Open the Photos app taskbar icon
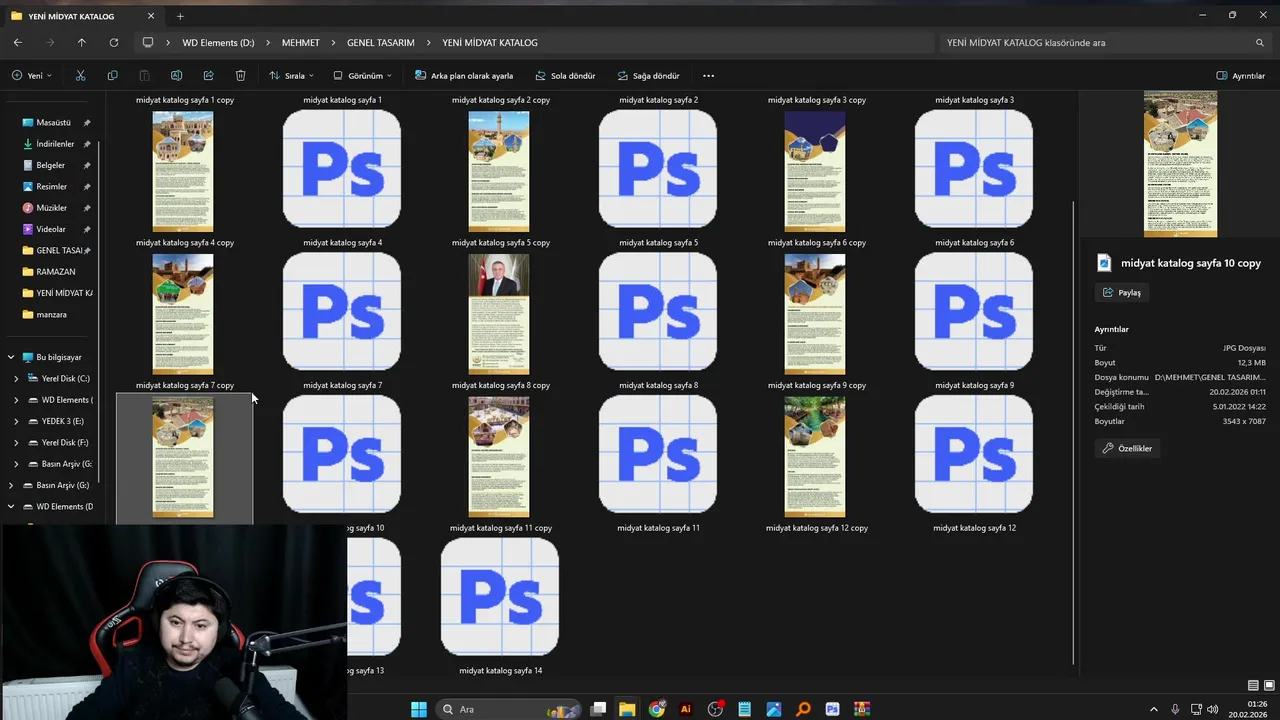The image size is (1280, 720). tap(774, 709)
